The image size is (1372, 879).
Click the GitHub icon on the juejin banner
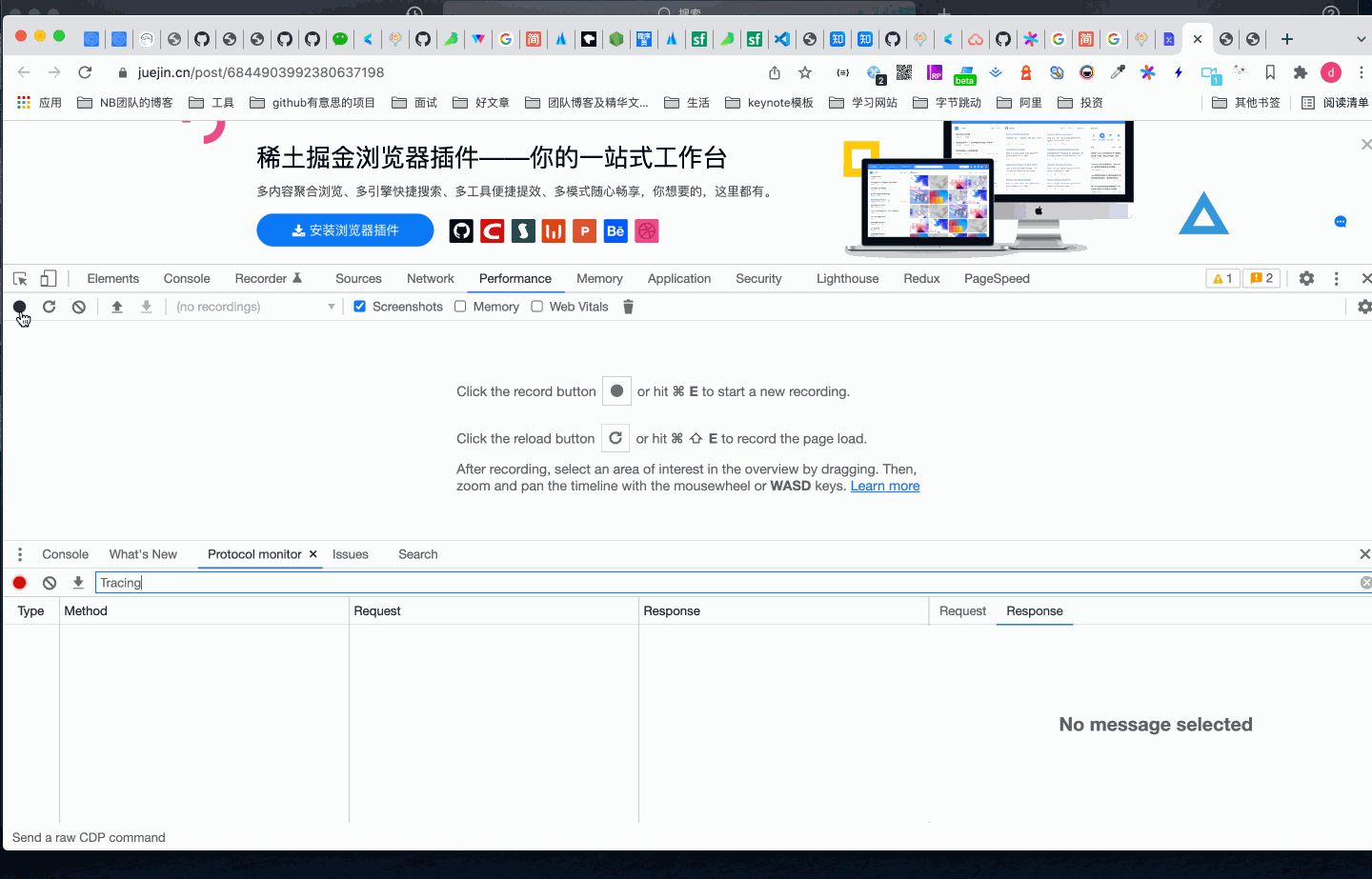pos(461,230)
